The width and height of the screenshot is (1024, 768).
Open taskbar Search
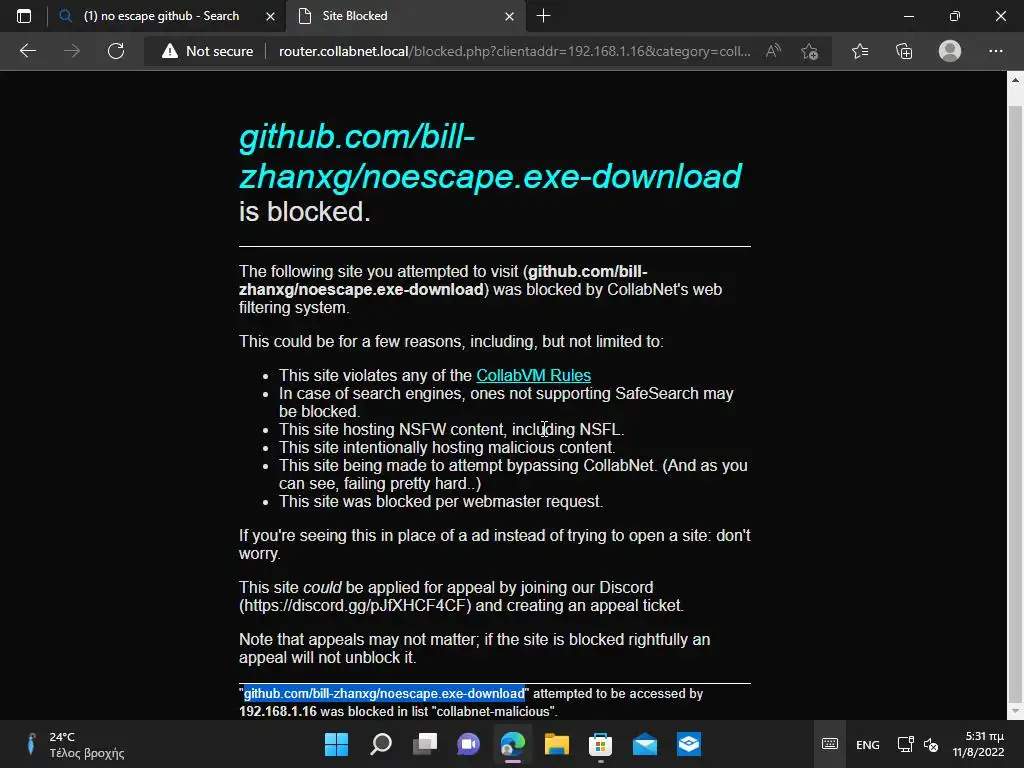click(381, 744)
